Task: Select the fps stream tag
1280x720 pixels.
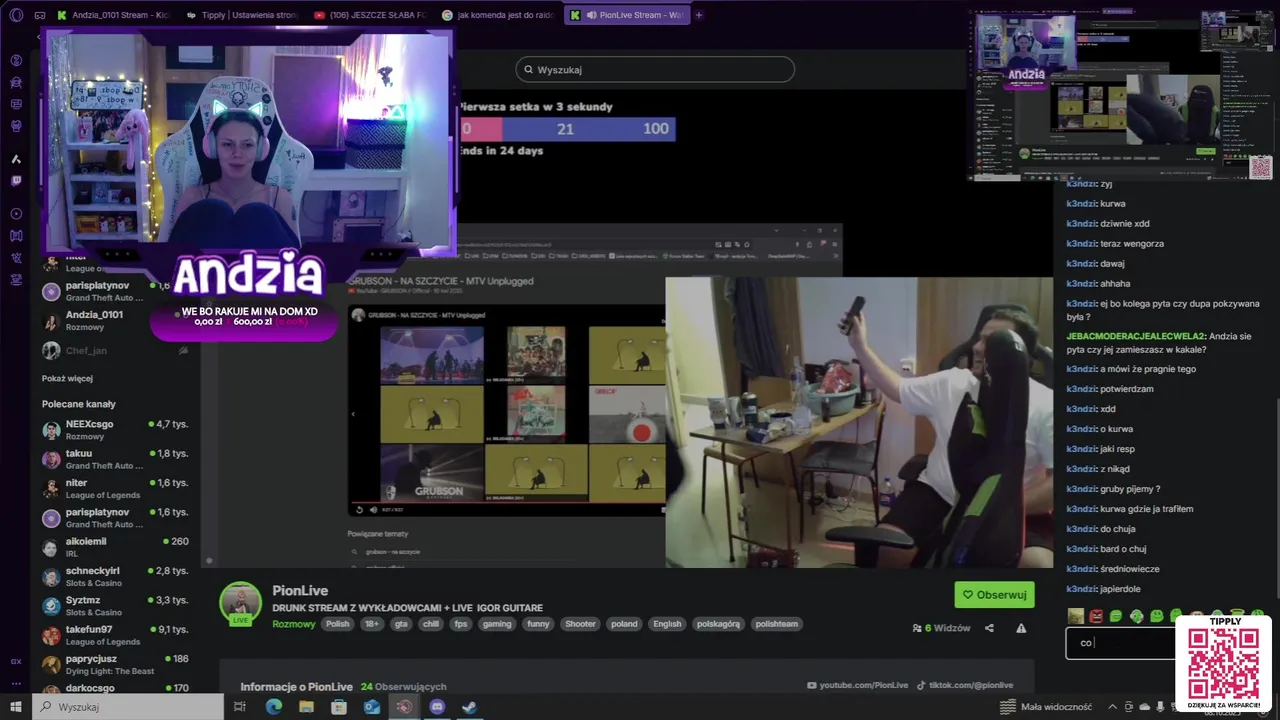Action: pos(461,624)
